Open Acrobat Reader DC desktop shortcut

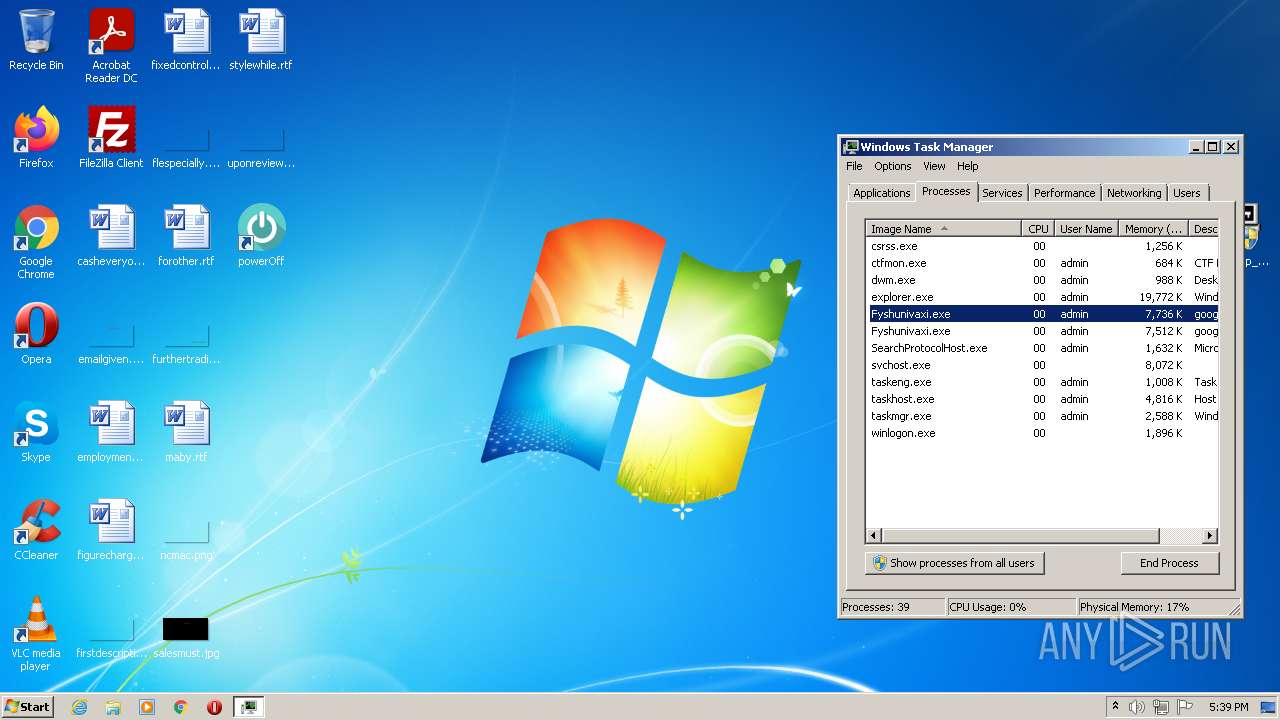click(x=111, y=46)
